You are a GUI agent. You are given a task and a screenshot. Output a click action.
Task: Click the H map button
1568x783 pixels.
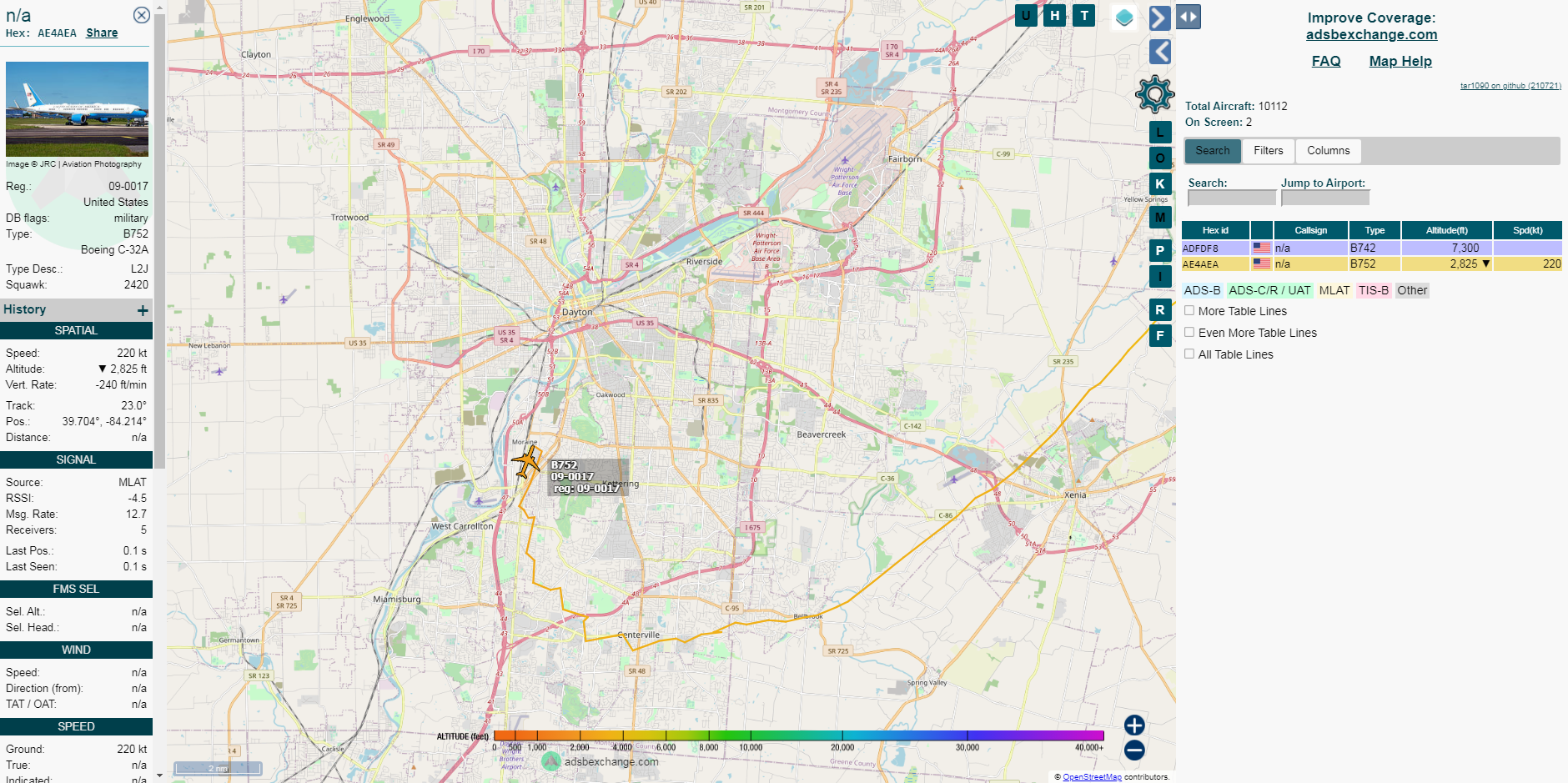coord(1055,15)
